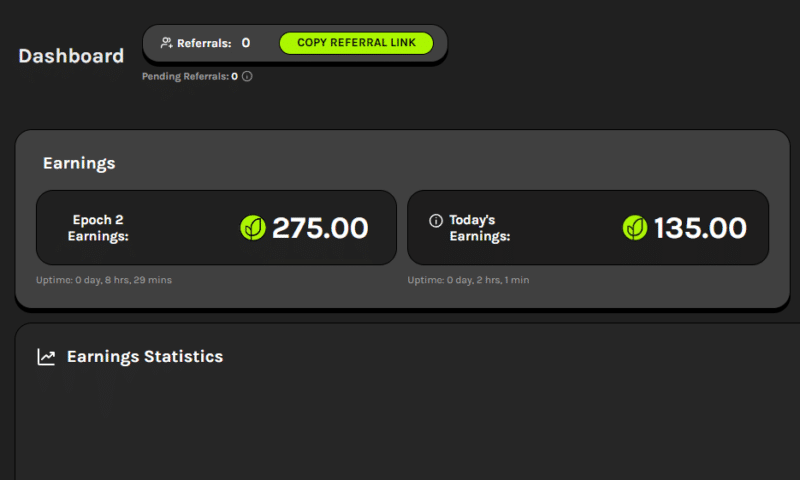Screen dimensions: 800x480
Task: Select the Dashboard page heading
Action: click(71, 56)
